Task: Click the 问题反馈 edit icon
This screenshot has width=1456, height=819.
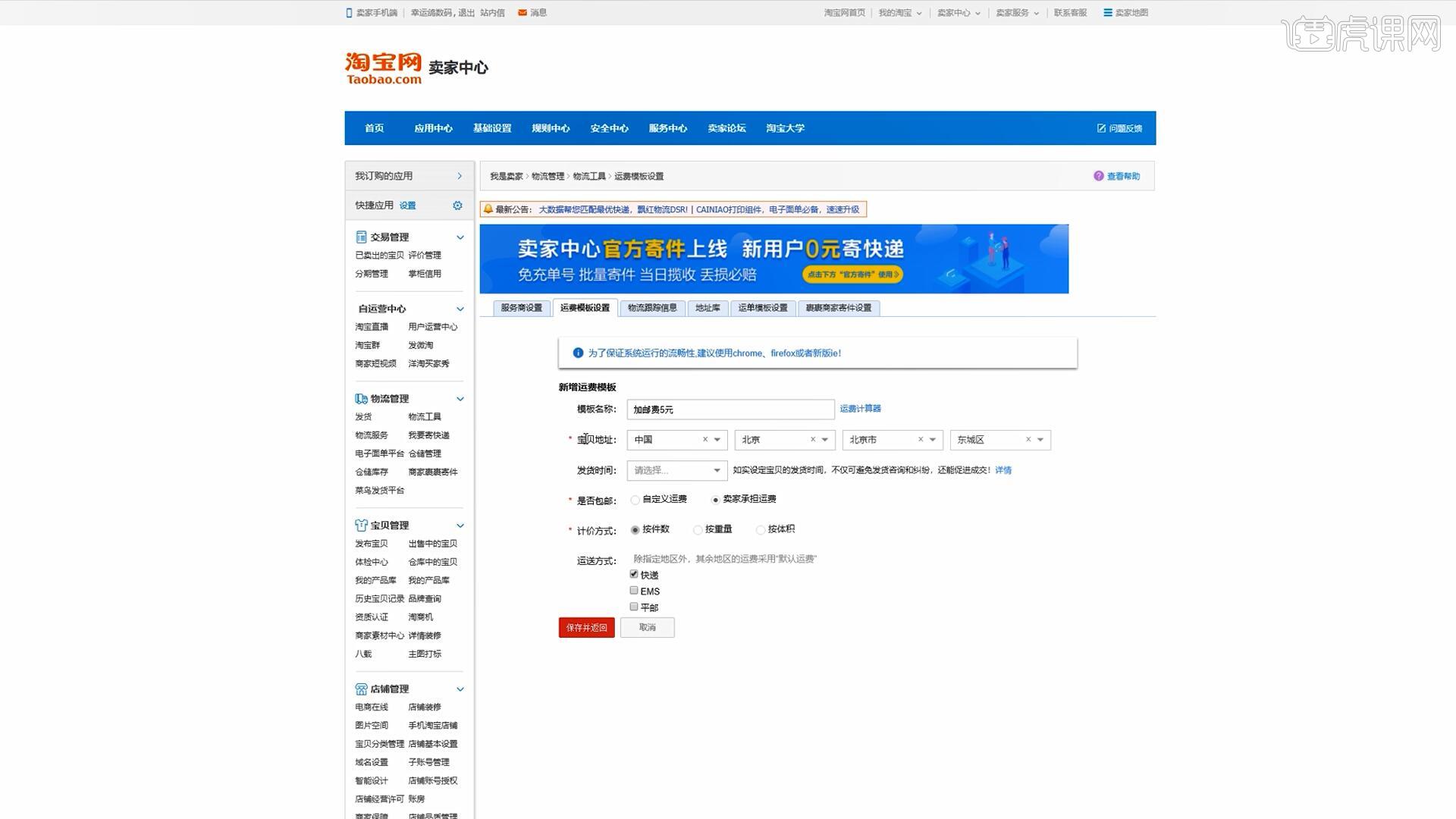Action: click(1101, 128)
